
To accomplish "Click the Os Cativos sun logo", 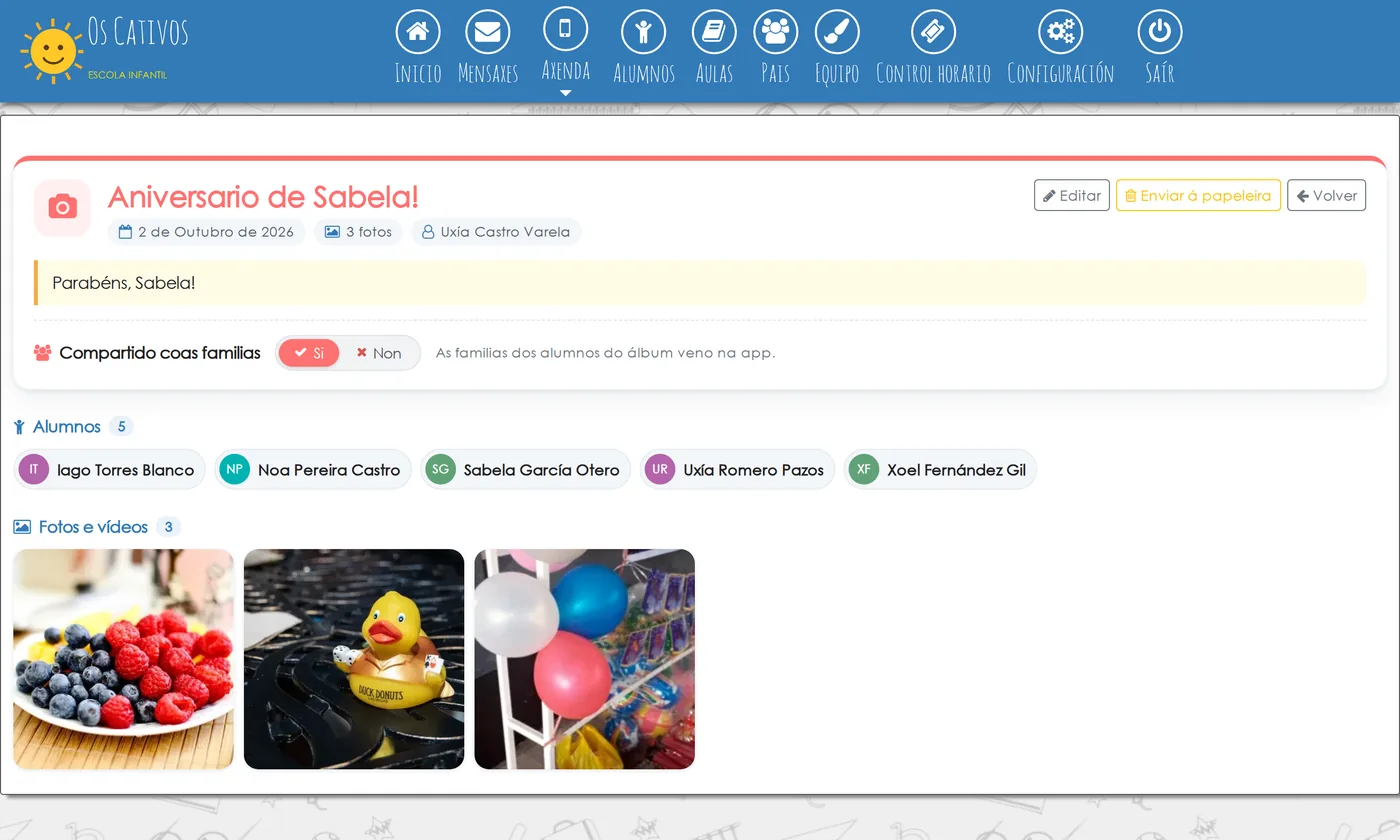I will pos(51,50).
